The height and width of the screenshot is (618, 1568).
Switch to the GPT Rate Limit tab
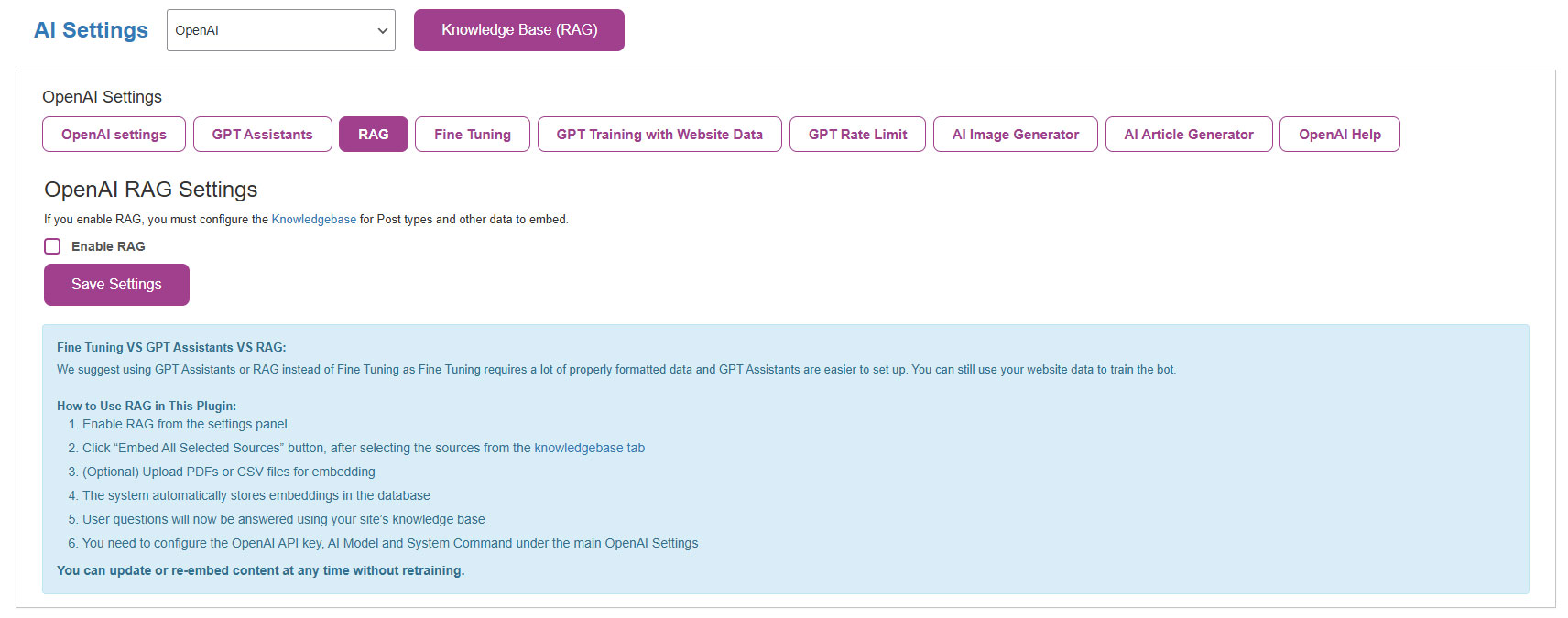click(857, 135)
